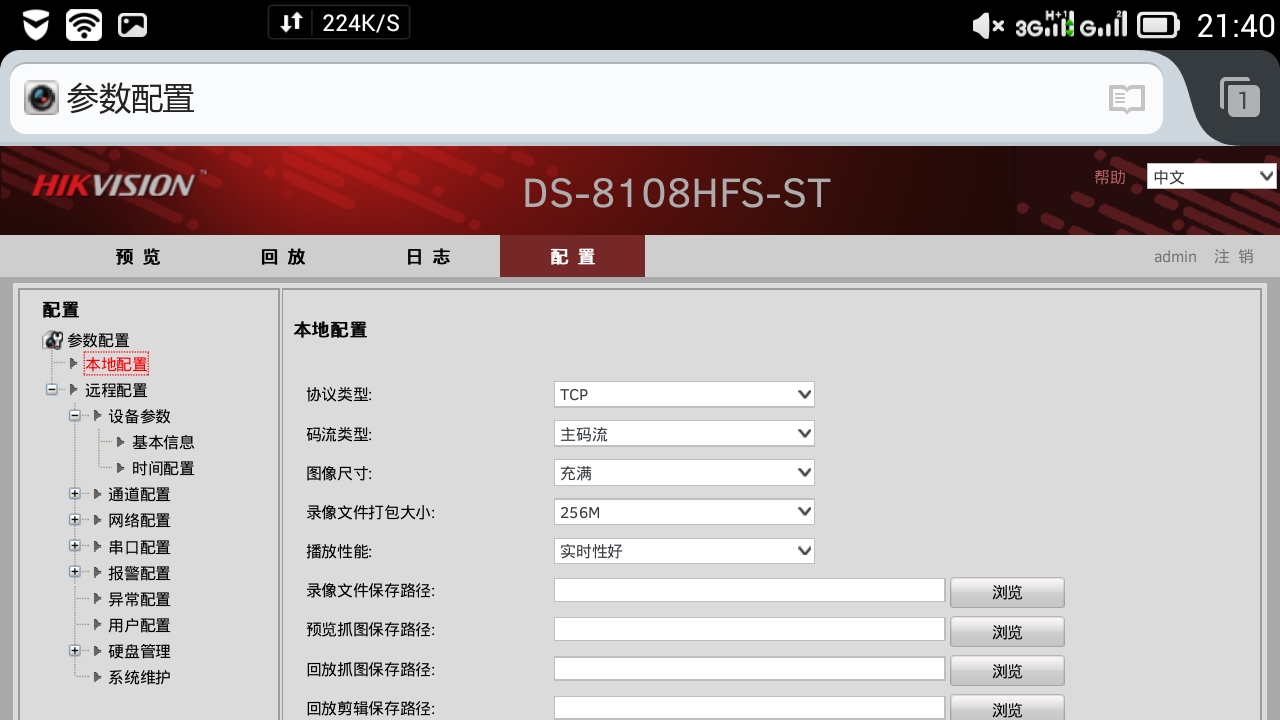
Task: Tap the Wi-Fi status icon
Action: [x=84, y=25]
